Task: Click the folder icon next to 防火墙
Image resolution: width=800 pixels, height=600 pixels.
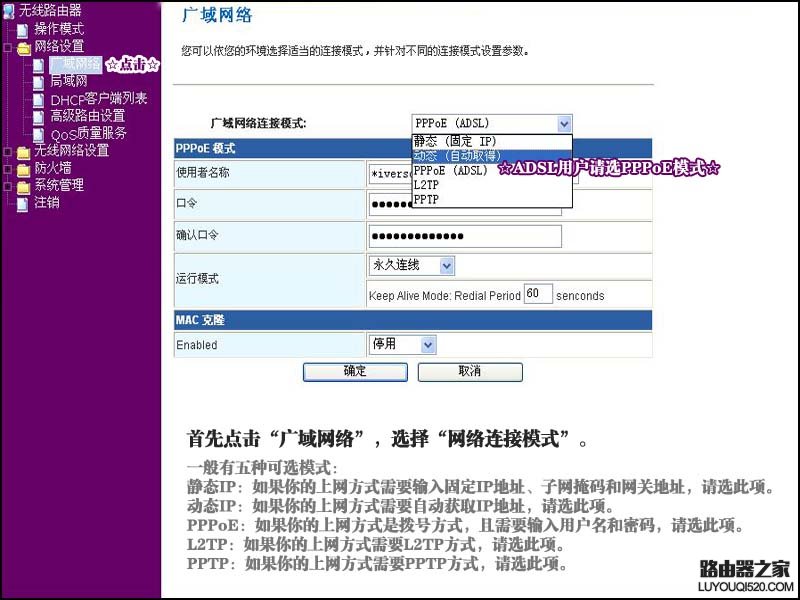Action: coord(23,167)
